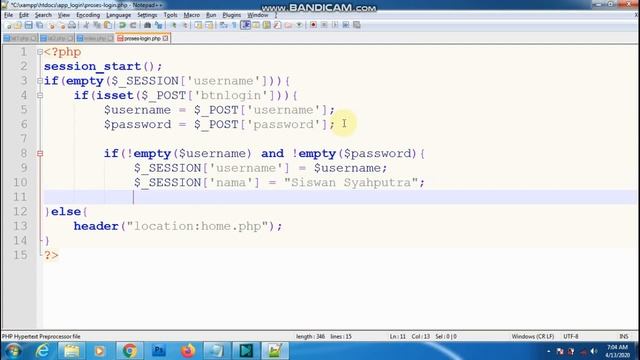
Task: Click the header("location:home.php"); line
Action: point(178,226)
